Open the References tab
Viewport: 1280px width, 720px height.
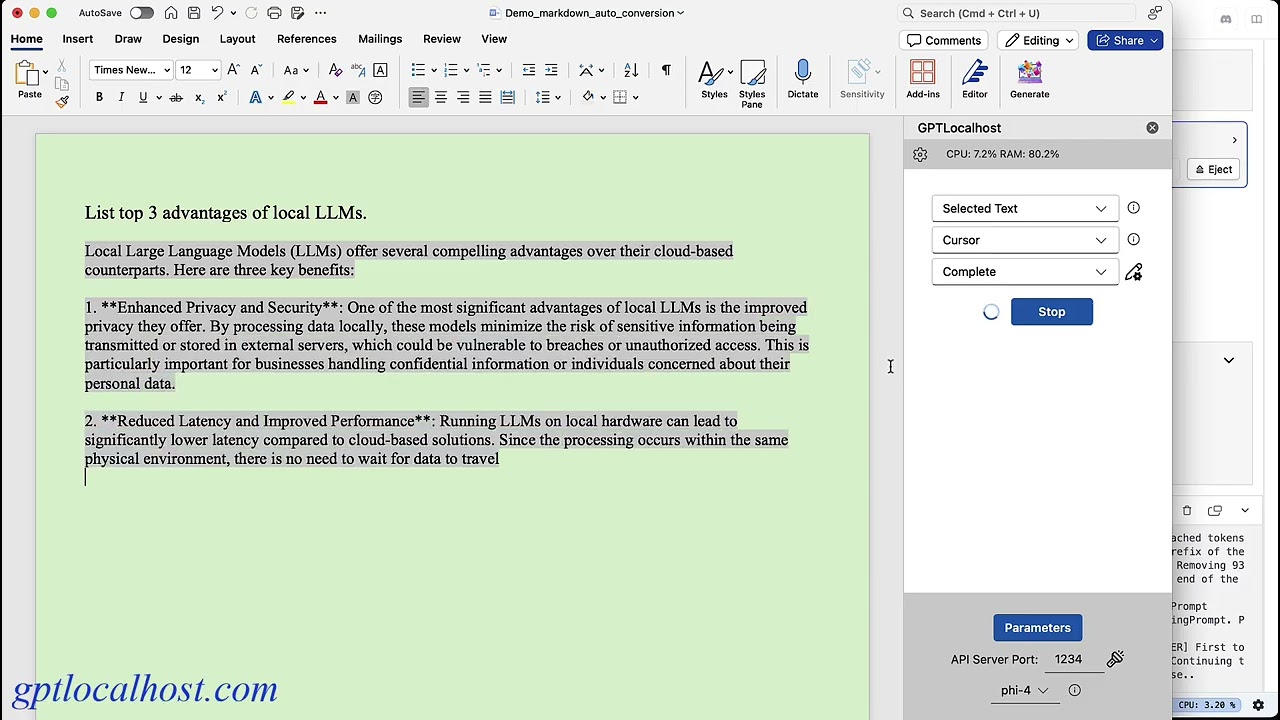(306, 39)
